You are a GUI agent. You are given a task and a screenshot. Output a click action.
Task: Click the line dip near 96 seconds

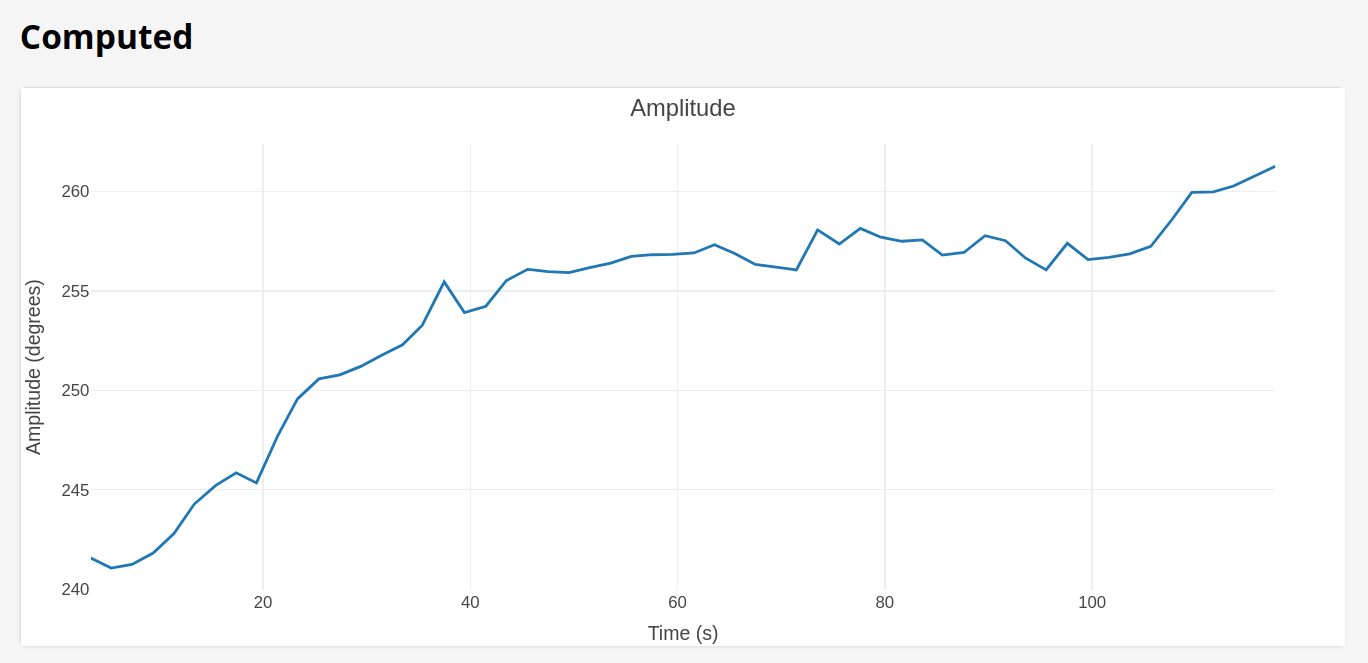pos(1046,270)
